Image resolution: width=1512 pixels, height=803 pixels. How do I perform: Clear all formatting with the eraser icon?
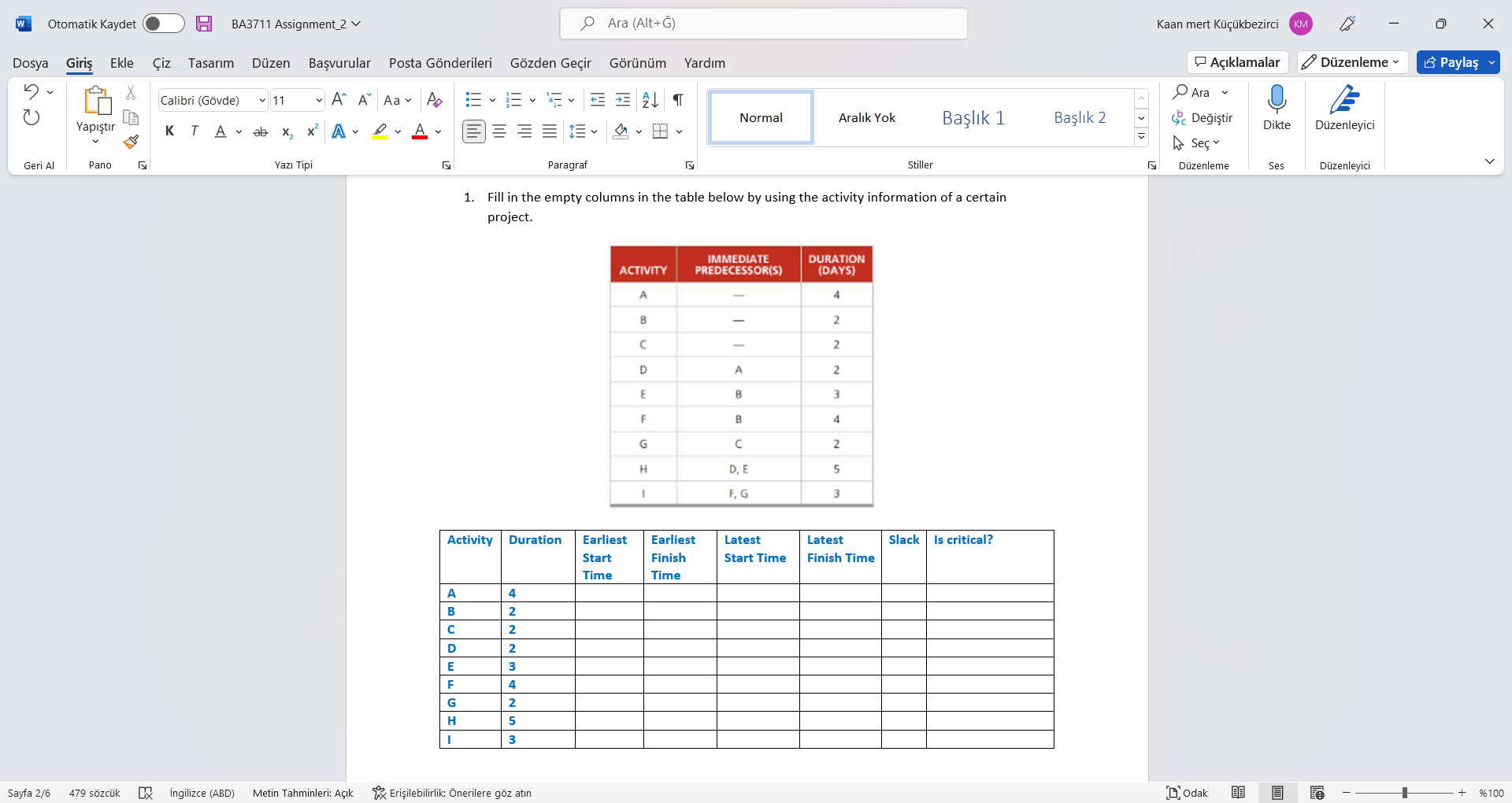coord(434,100)
